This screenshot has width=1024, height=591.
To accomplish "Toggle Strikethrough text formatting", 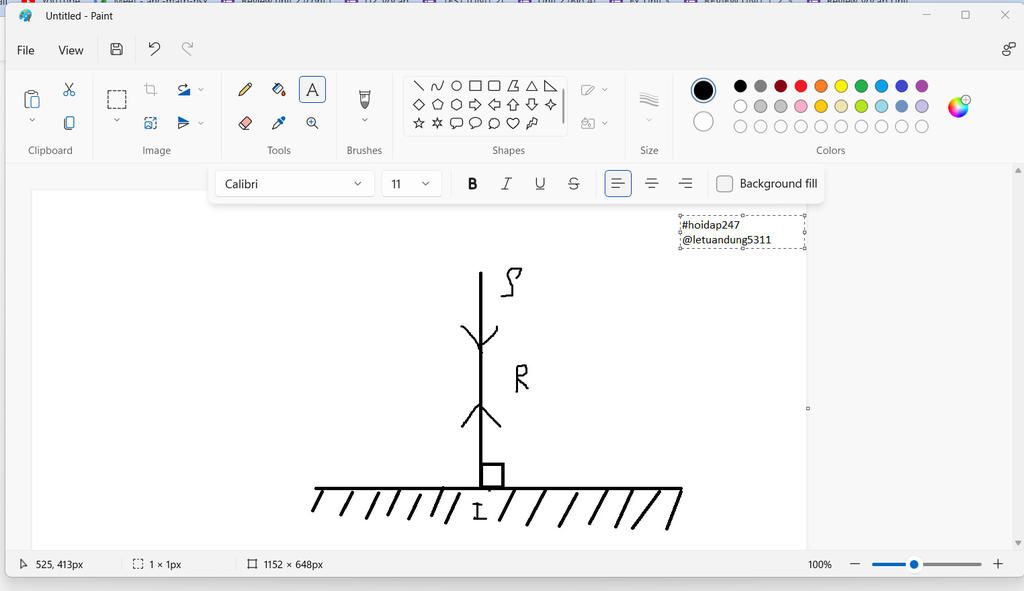I will 573,184.
